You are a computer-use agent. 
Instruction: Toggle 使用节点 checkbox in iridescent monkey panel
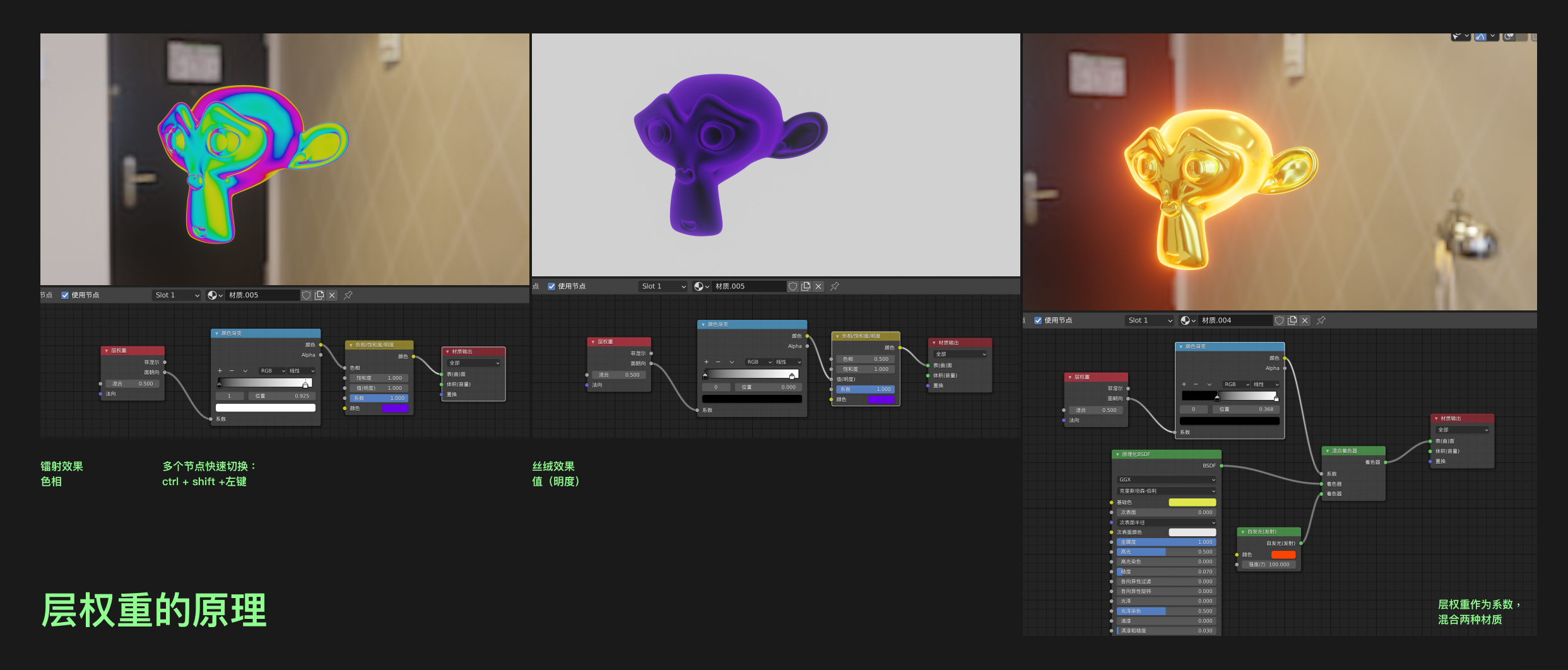tap(65, 295)
